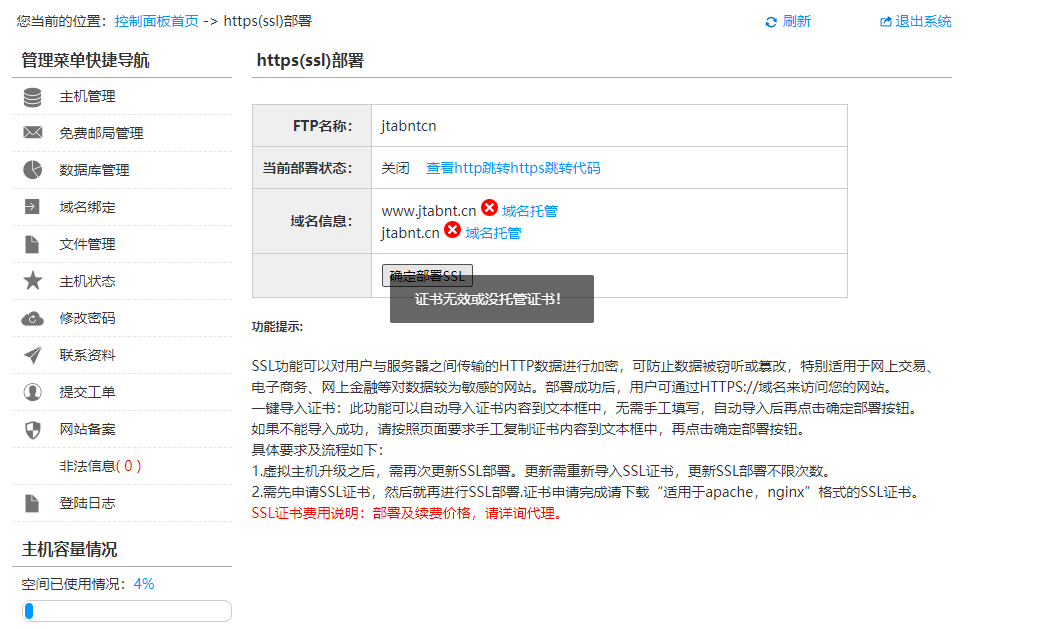Viewport: 1054px width, 629px height.
Task: Click the pie chart icon for 数据库管理
Action: 33,170
